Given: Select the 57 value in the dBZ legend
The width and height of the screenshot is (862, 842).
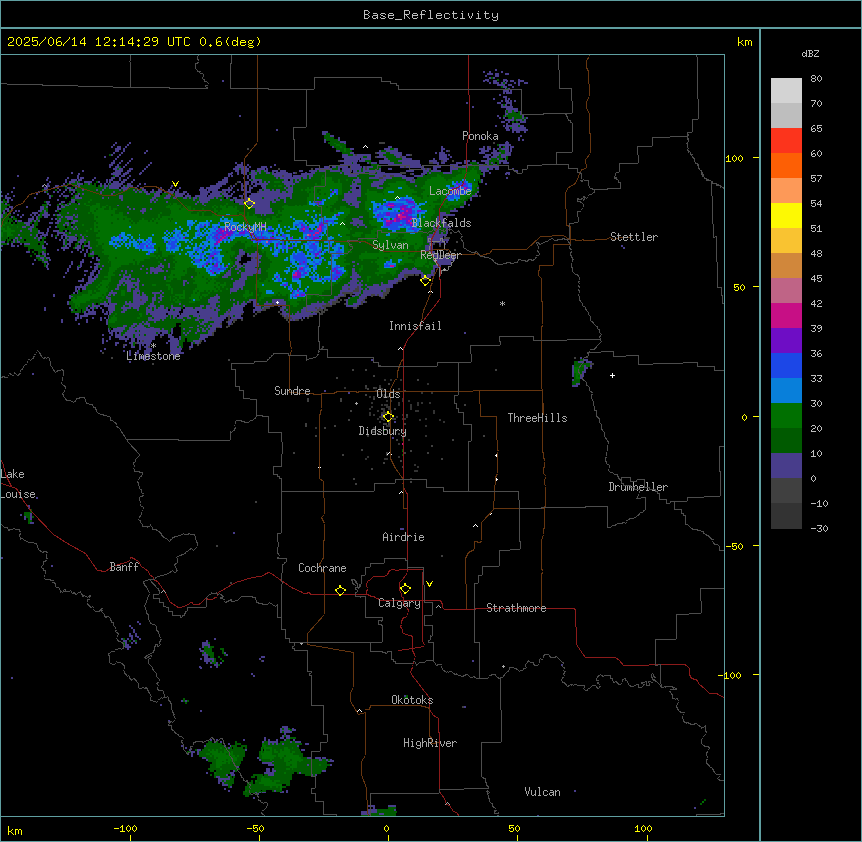Looking at the screenshot, I should click(816, 179).
